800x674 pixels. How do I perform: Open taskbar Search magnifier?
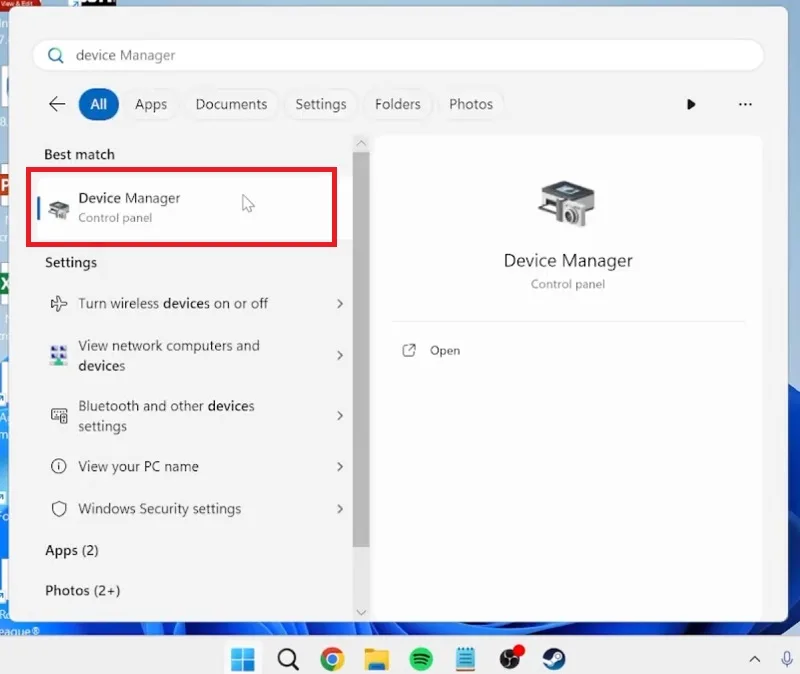tap(288, 659)
